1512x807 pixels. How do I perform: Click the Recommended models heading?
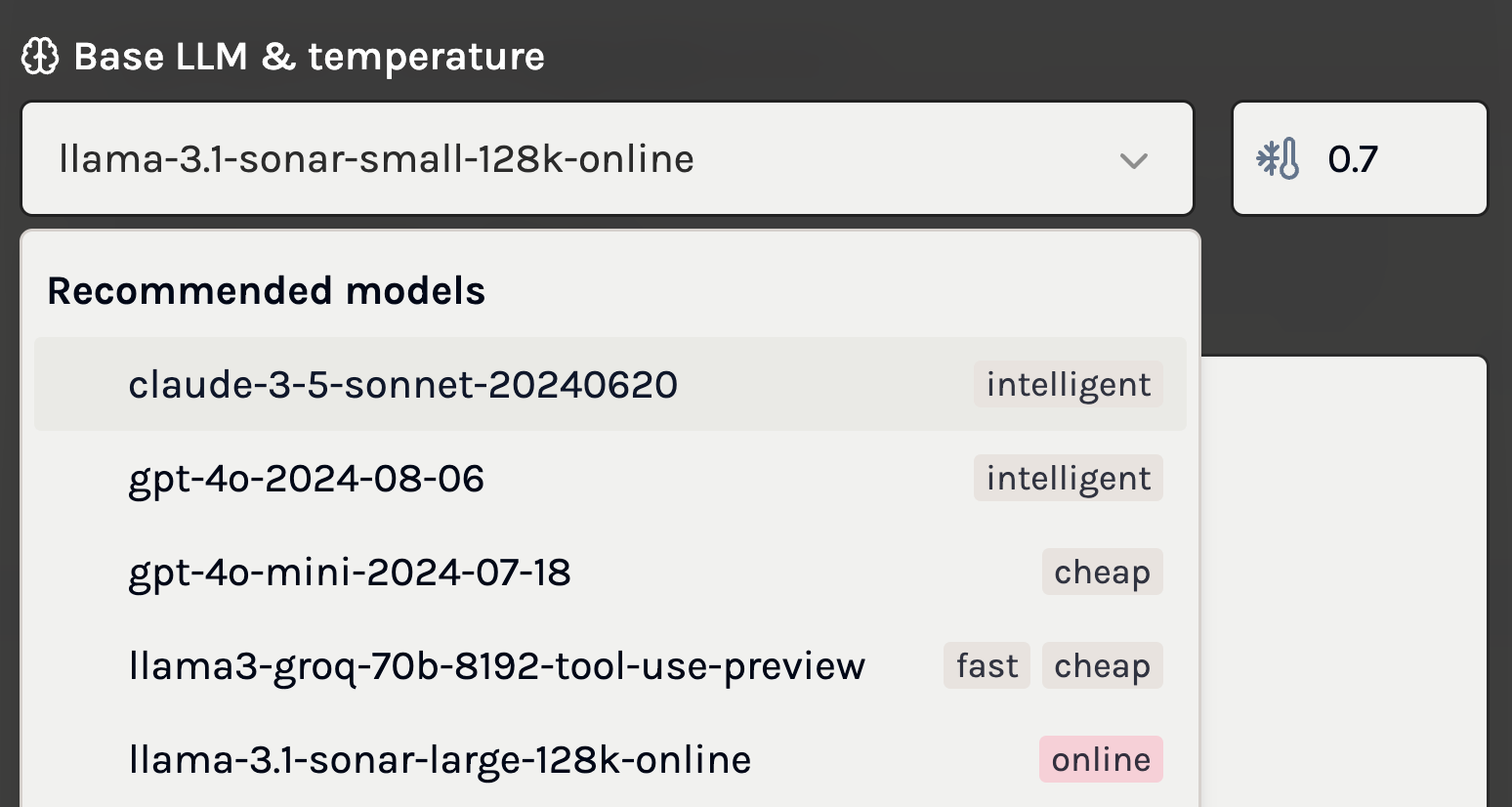(266, 291)
